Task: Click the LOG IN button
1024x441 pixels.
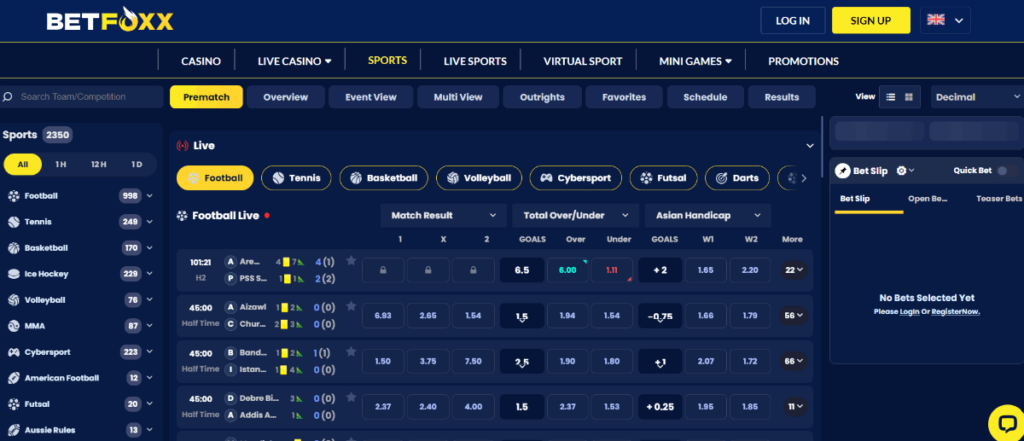Action: tap(793, 20)
